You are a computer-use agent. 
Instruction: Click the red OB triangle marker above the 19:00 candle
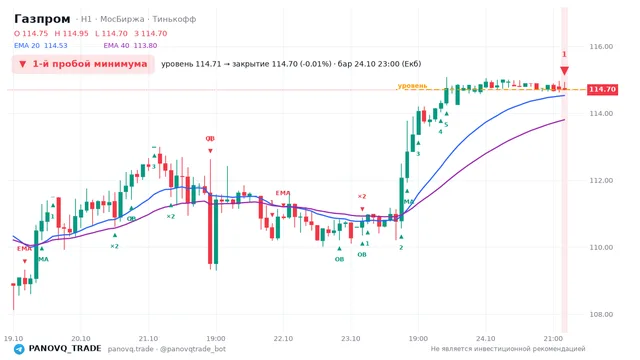tap(210, 151)
